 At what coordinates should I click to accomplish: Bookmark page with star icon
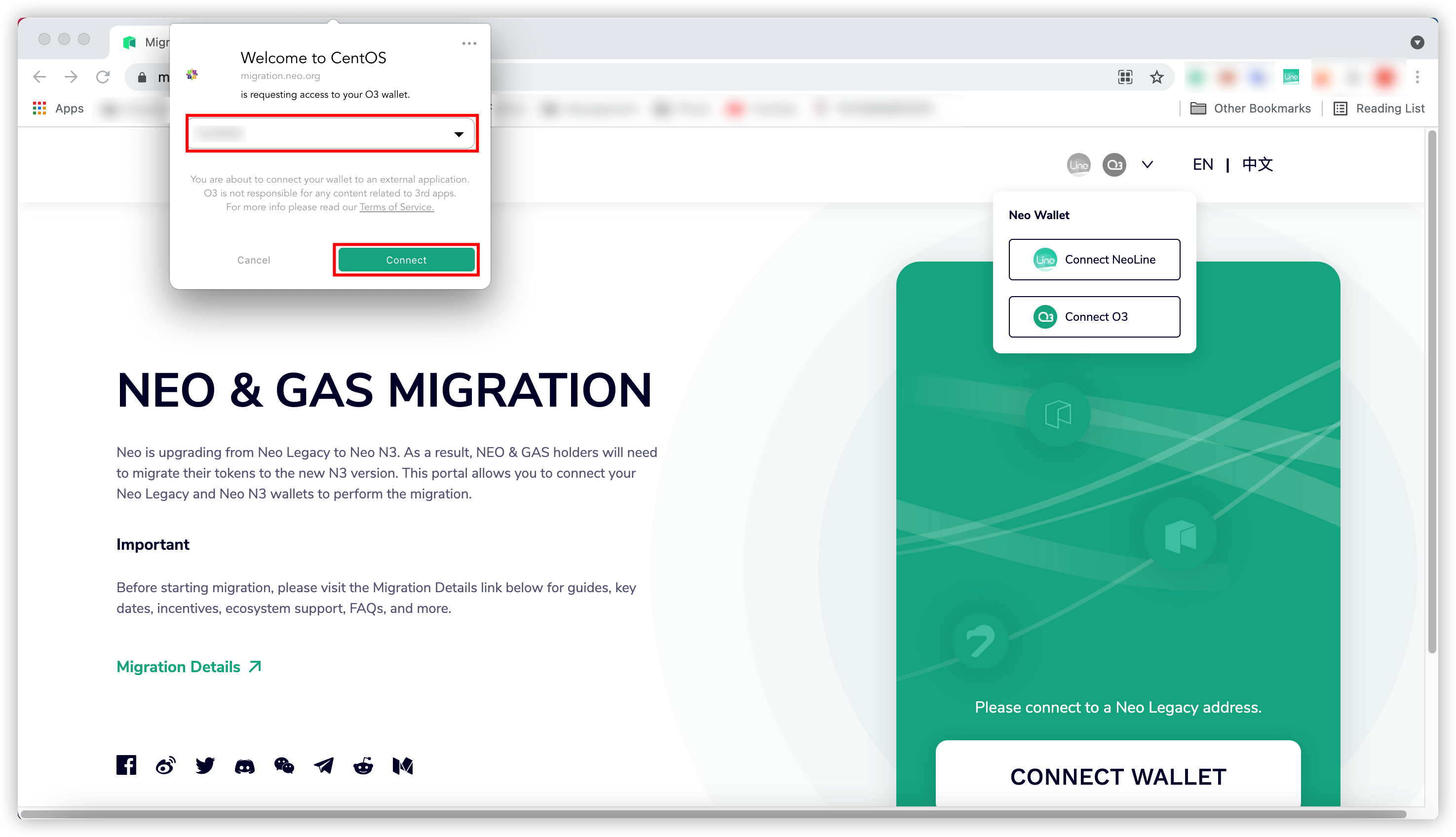tap(1156, 77)
